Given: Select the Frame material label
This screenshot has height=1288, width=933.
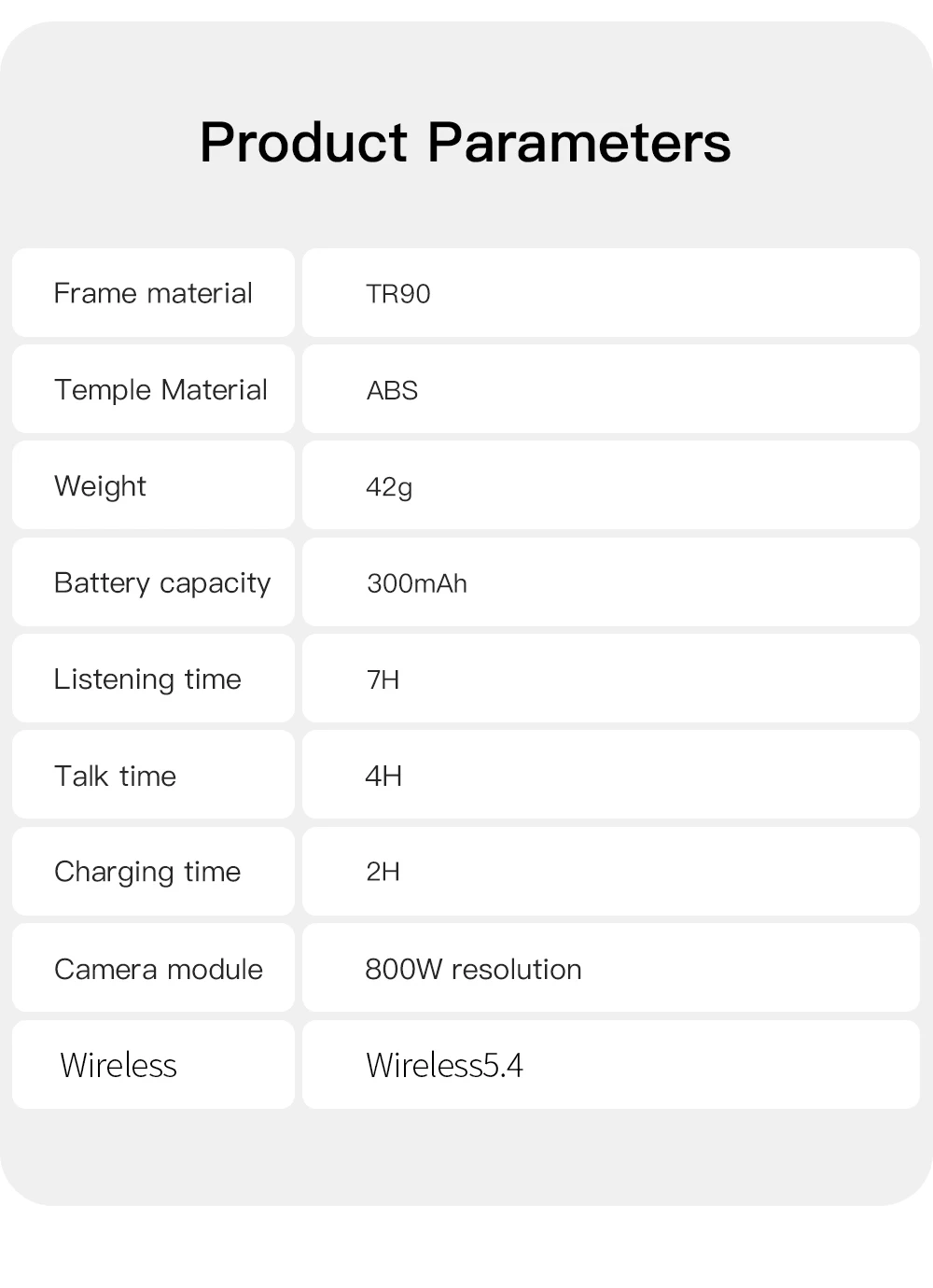Looking at the screenshot, I should tap(153, 293).
